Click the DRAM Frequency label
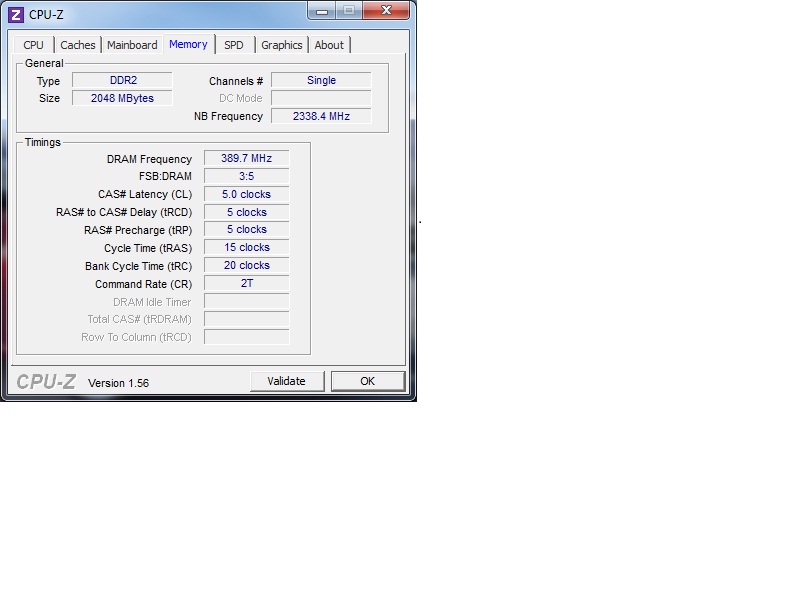This screenshot has width=800, height=600. click(149, 159)
